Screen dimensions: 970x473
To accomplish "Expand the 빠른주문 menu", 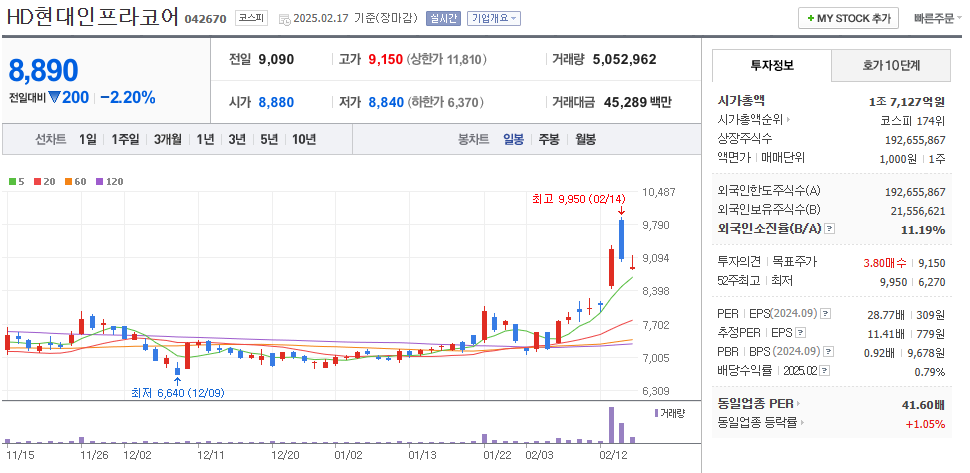I will (x=938, y=19).
